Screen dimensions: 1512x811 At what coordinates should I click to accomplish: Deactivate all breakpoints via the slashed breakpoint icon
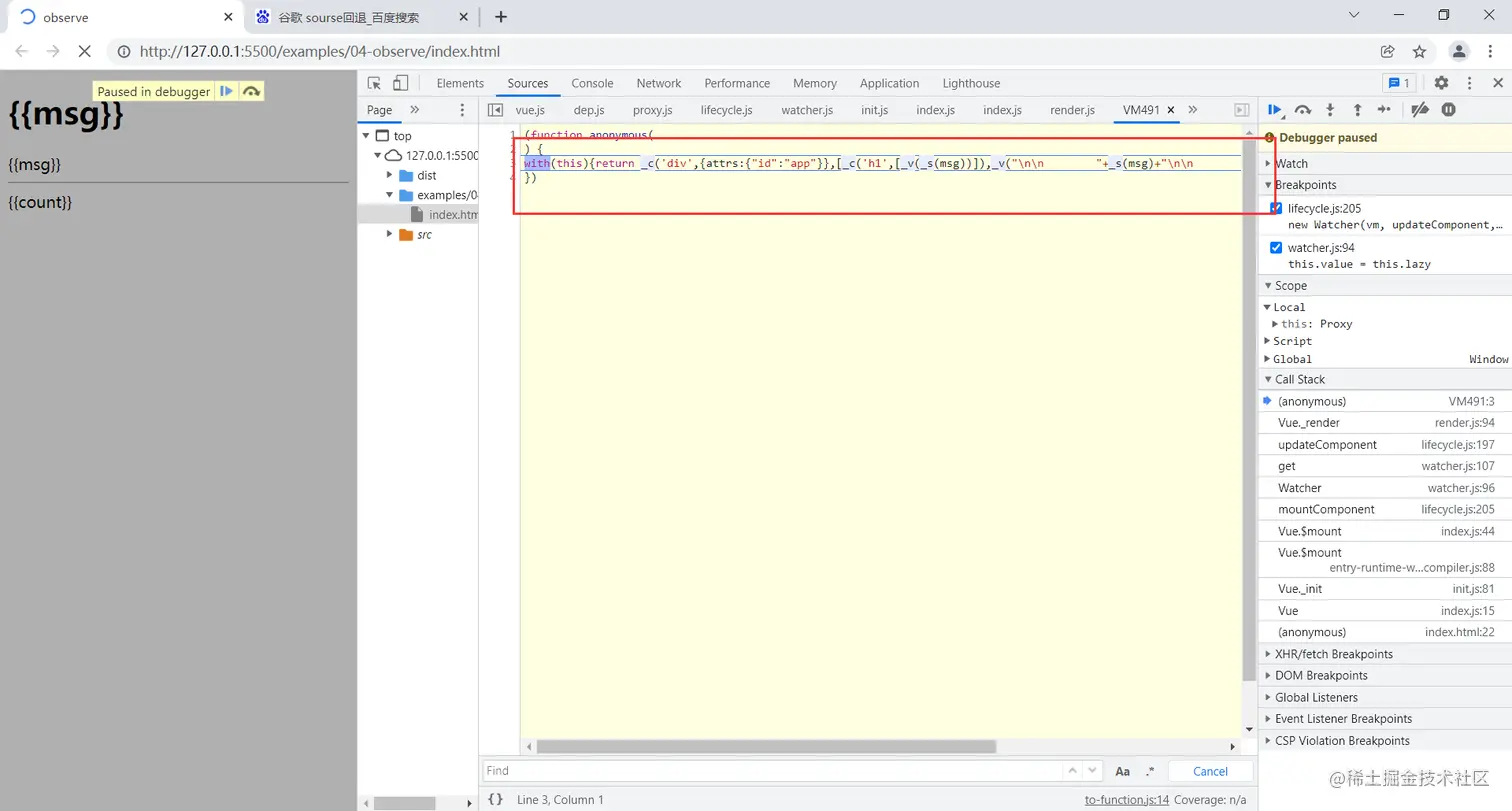[1420, 110]
